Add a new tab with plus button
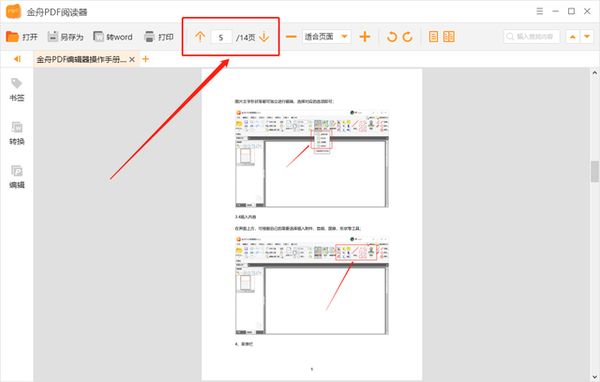600x382 pixels. tap(145, 59)
